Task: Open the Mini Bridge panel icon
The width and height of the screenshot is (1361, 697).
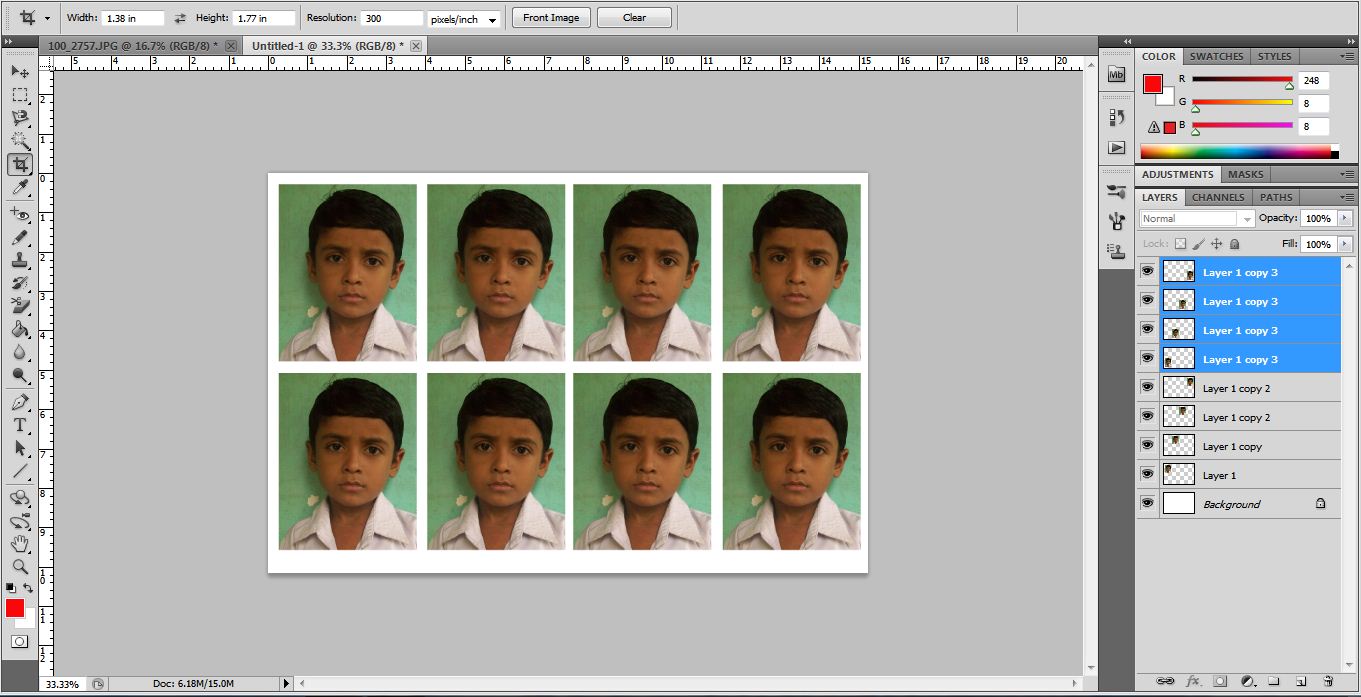Action: click(x=1117, y=75)
